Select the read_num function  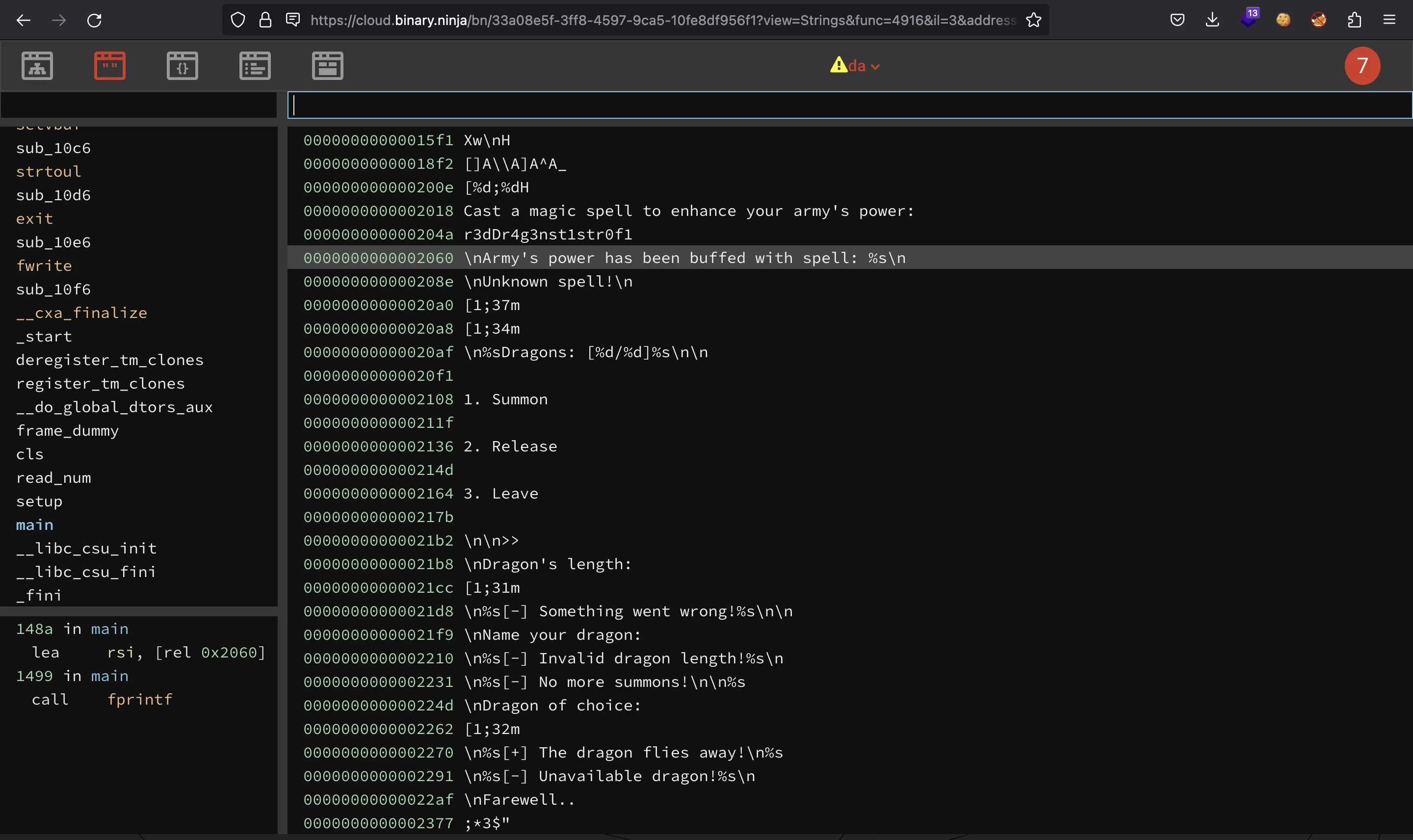(x=53, y=478)
